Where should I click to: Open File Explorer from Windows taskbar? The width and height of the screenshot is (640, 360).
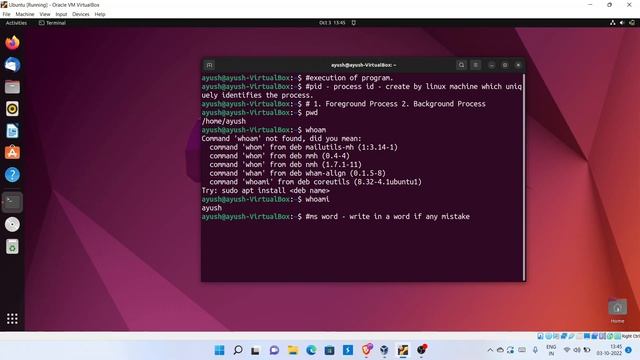[x=293, y=350]
